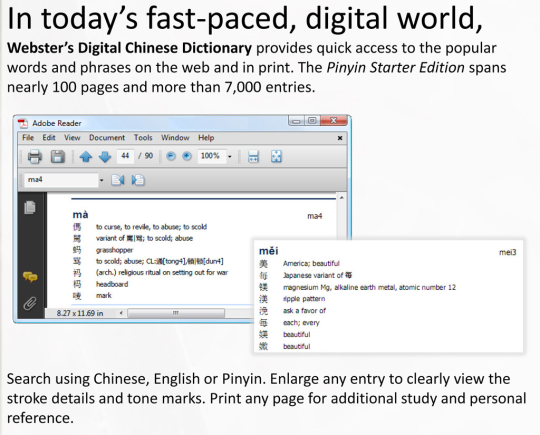The image size is (540, 435).
Task: Maximize the Adobe Reader window
Action: coord(312,121)
